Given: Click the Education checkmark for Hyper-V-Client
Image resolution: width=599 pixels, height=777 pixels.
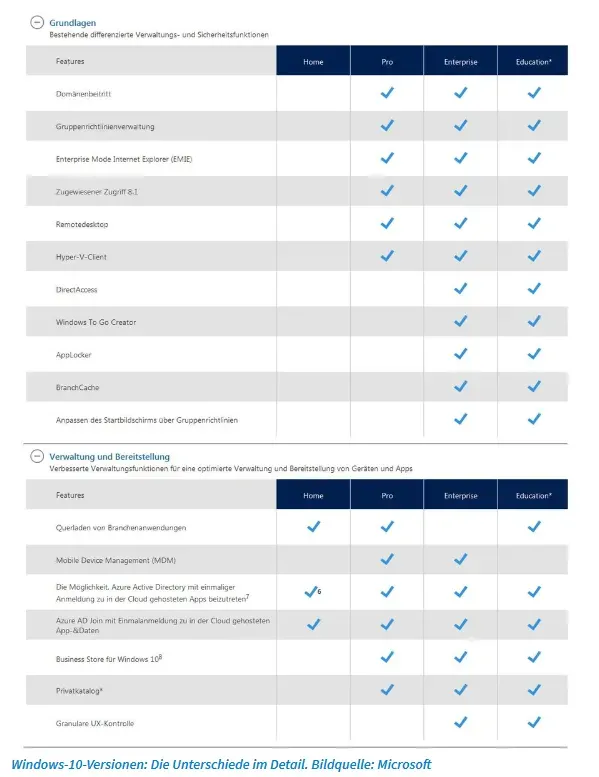Looking at the screenshot, I should point(534,256).
